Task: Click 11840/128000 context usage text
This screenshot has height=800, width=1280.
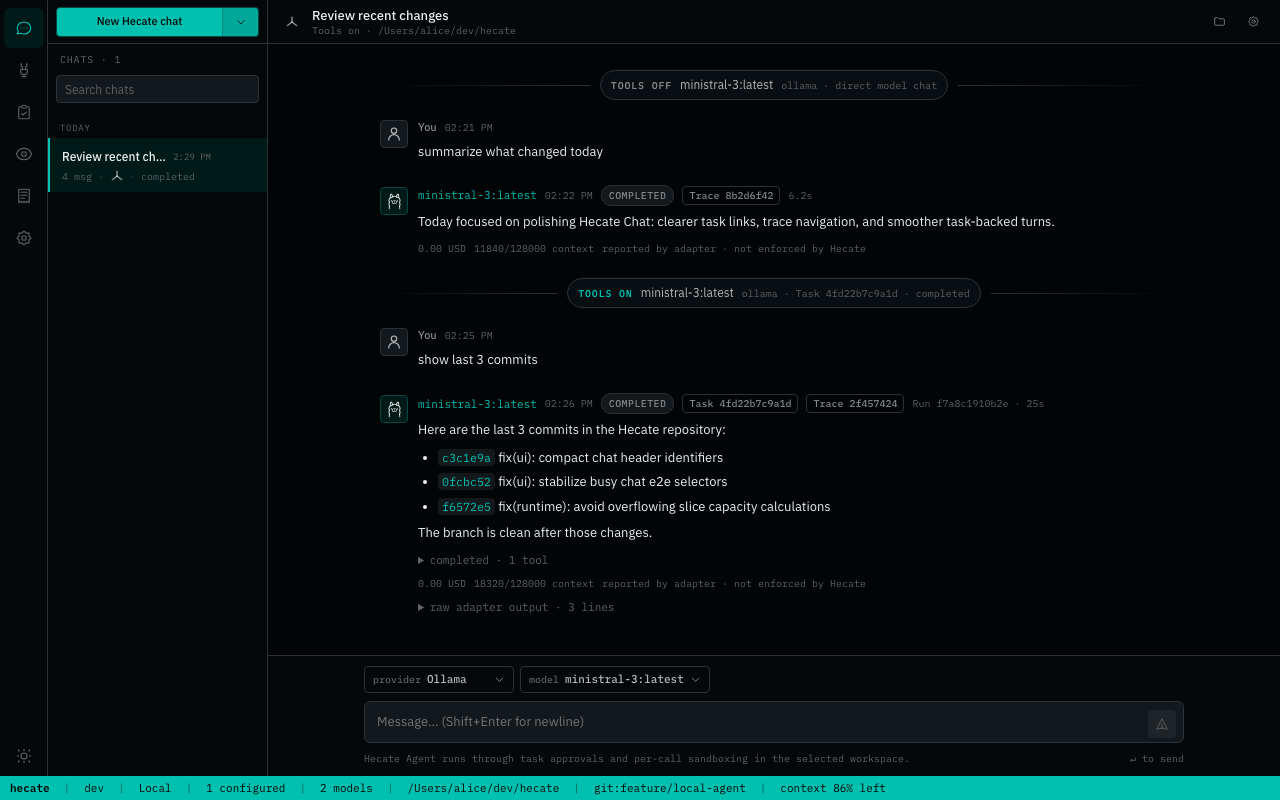Action: pyautogui.click(x=534, y=249)
